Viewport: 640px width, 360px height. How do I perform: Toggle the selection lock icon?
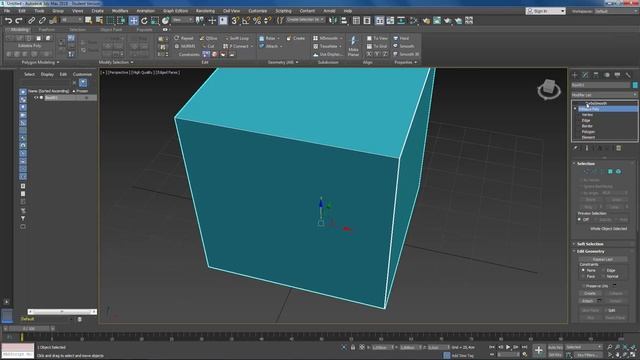353,347
